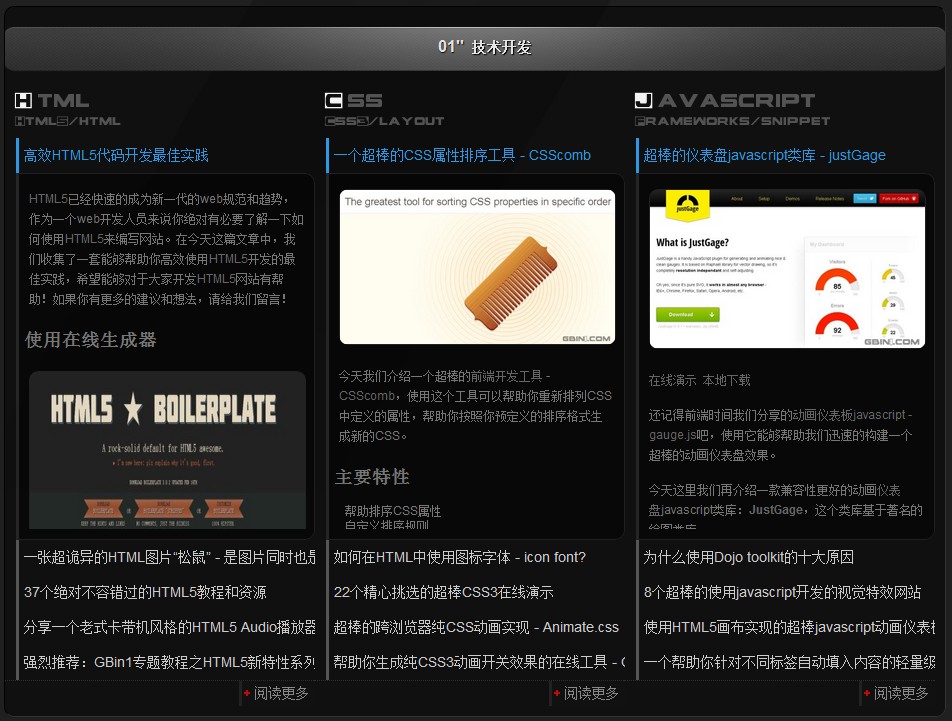952x721 pixels.
Task: Open 使用HTML5画布实现的超棒javascript动画仪表
Action: point(789,627)
